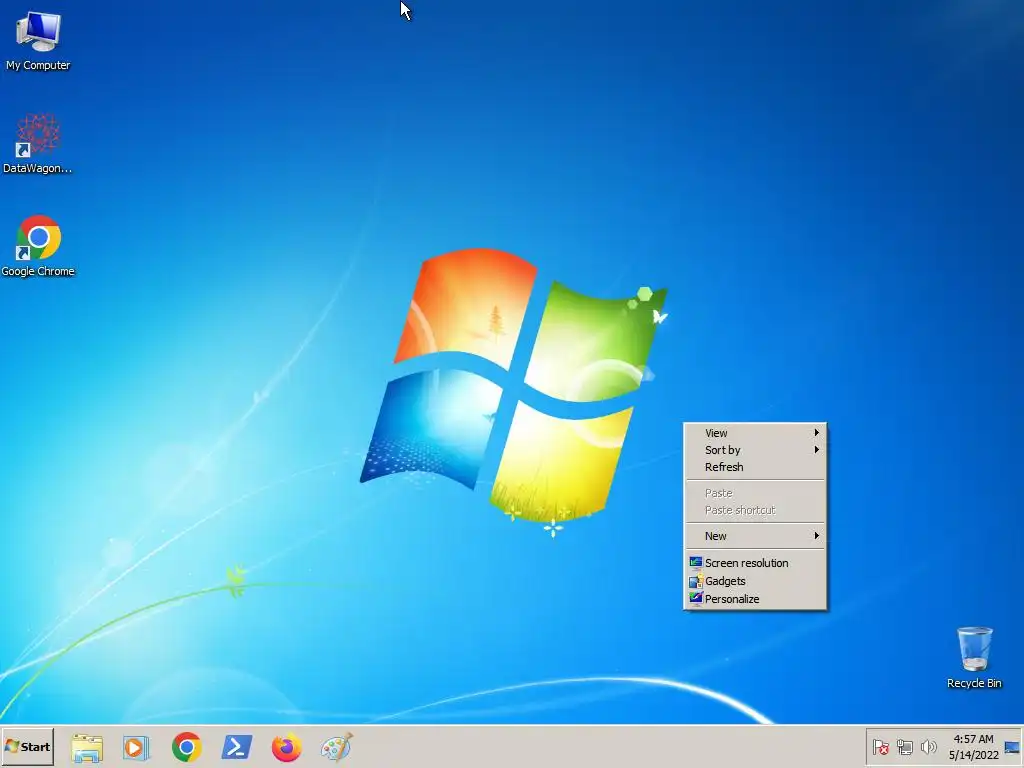Click the arrow beside View
The width and height of the screenshot is (1024, 768).
pyautogui.click(x=816, y=433)
